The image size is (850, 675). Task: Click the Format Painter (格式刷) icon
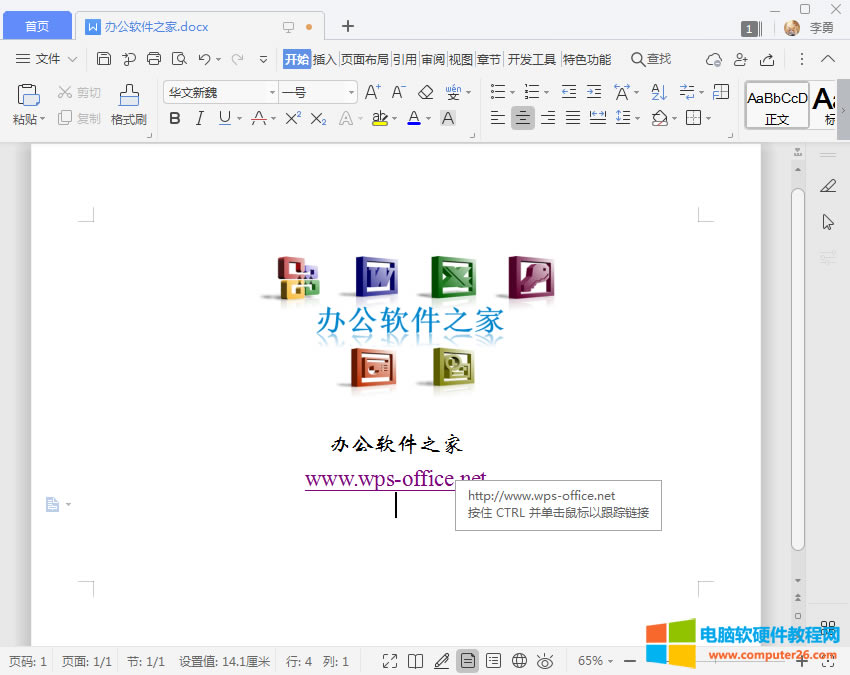point(129,96)
